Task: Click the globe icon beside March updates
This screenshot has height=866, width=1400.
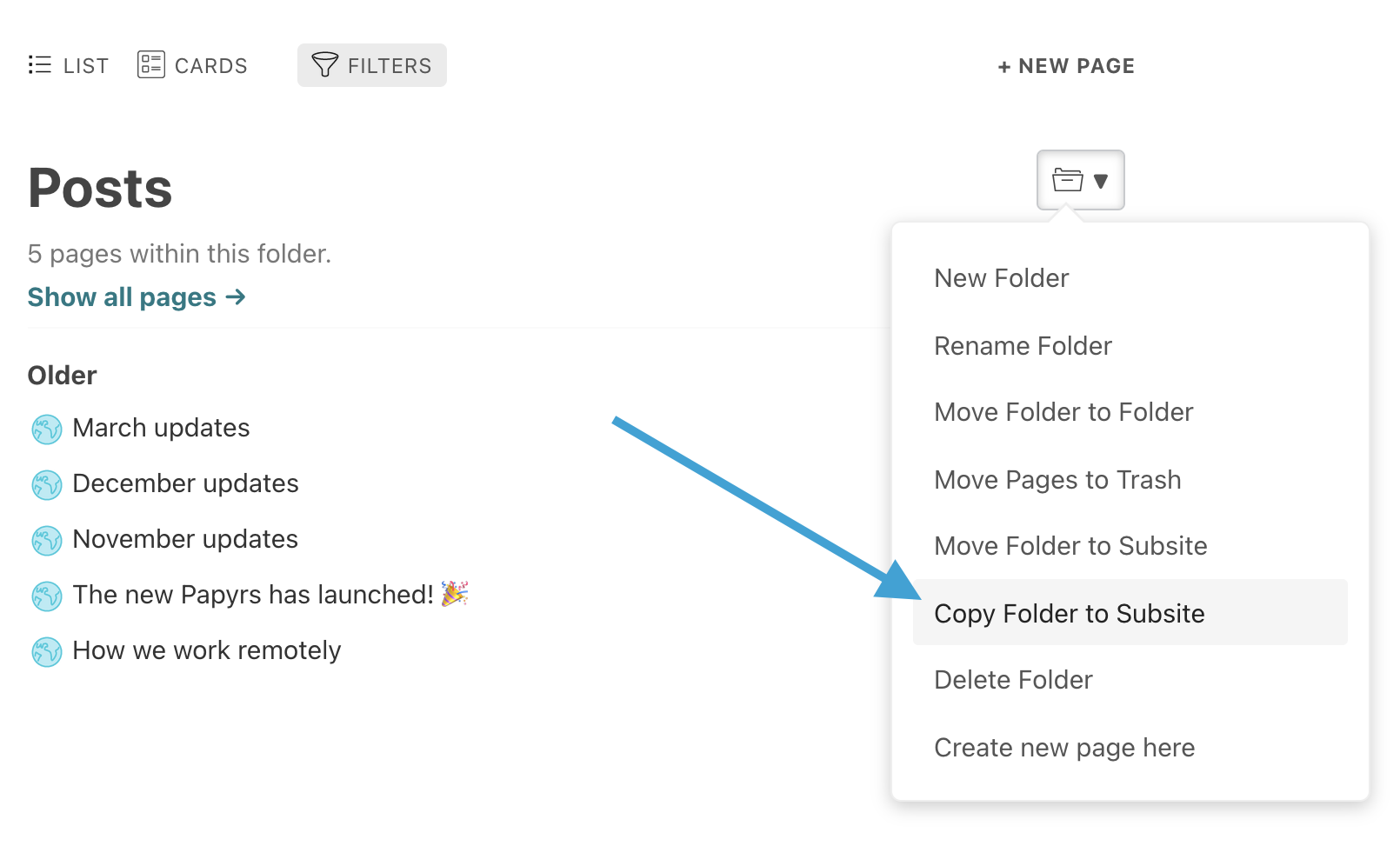Action: click(47, 429)
